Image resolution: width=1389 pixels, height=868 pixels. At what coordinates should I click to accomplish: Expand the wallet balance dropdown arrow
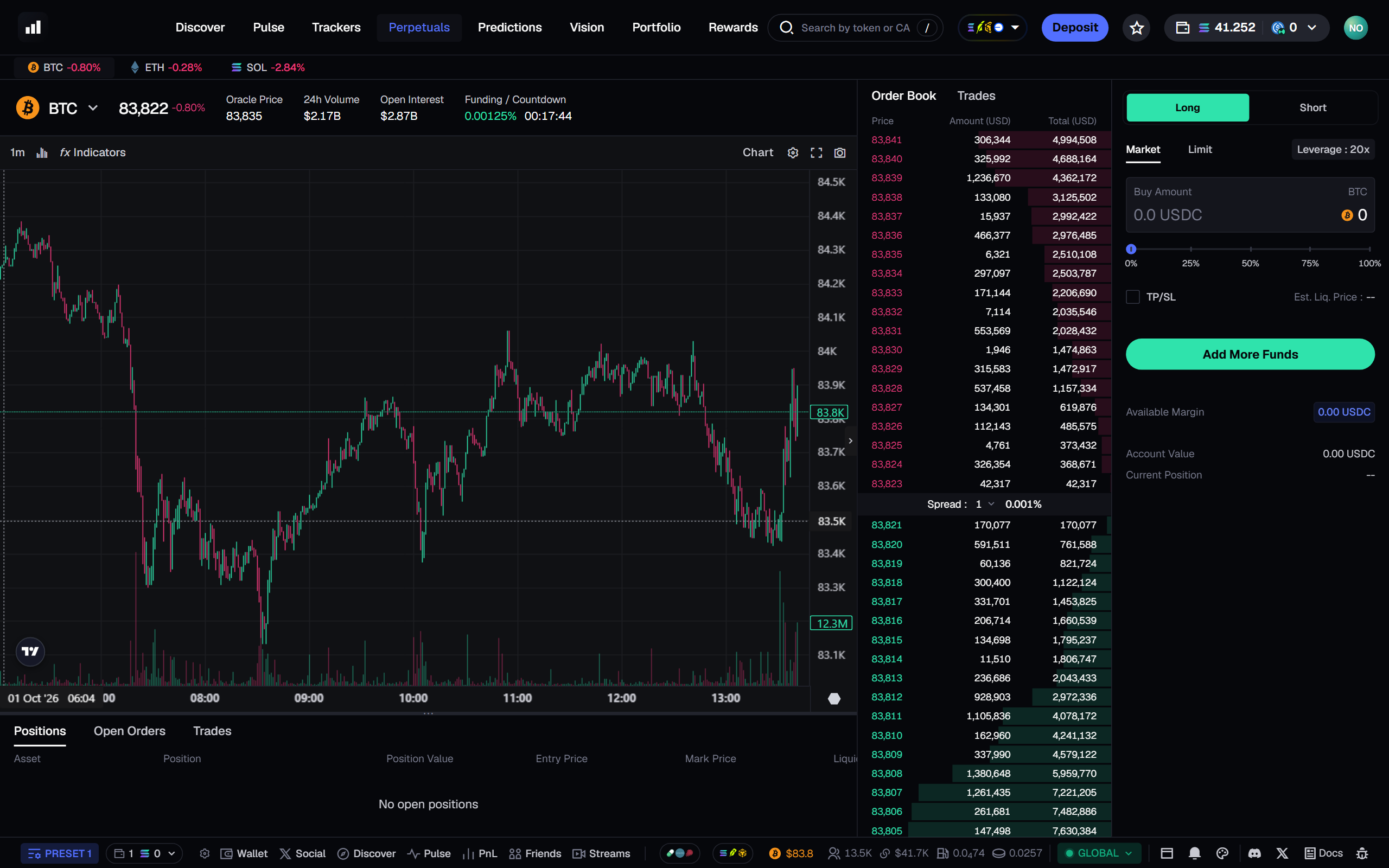[1312, 28]
